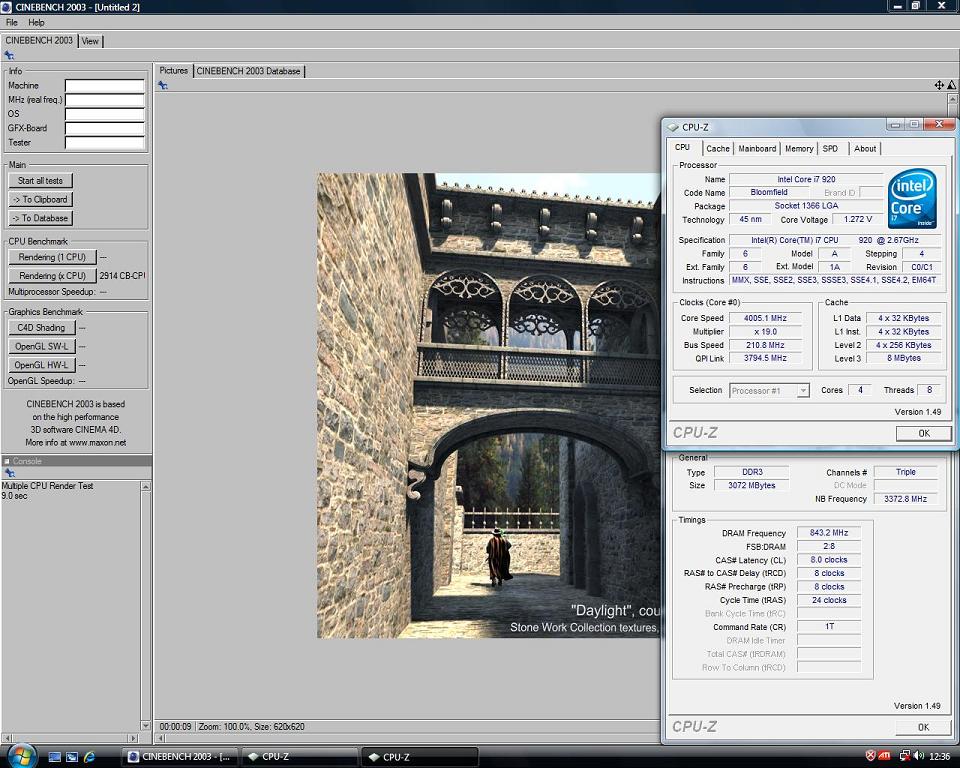Click the console scrollbar up arrow

(146, 486)
